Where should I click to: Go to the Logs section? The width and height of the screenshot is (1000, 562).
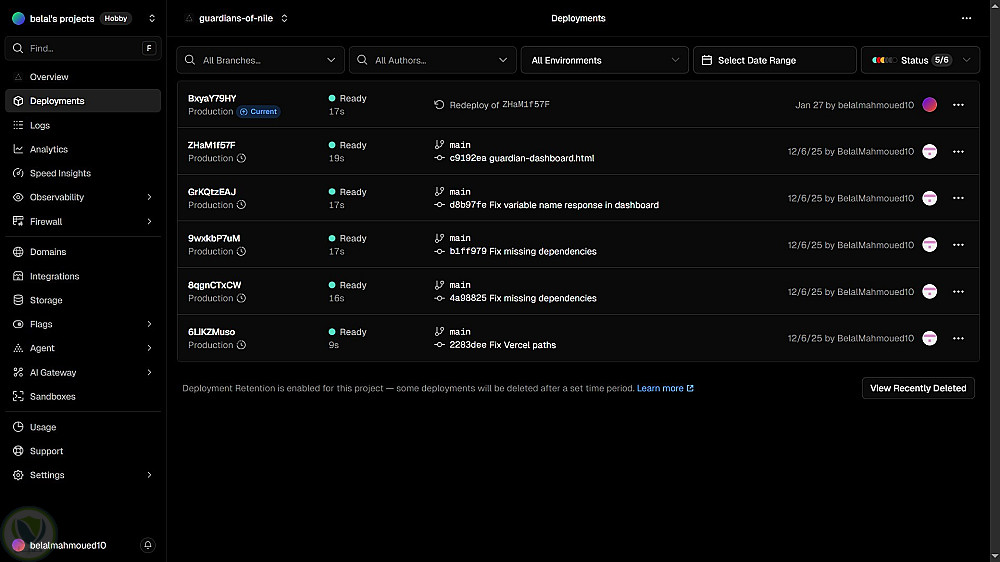[40, 125]
